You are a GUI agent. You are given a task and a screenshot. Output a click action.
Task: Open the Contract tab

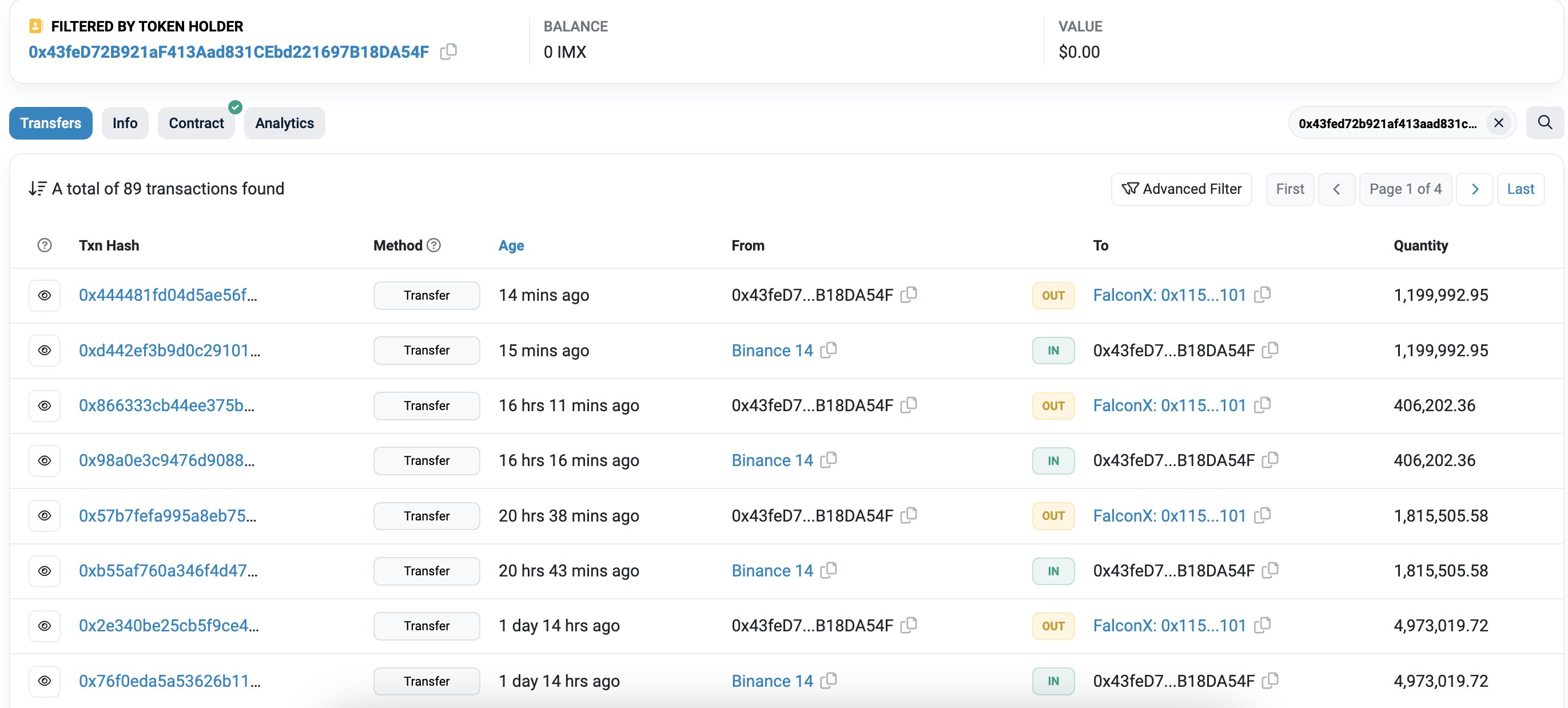[196, 123]
